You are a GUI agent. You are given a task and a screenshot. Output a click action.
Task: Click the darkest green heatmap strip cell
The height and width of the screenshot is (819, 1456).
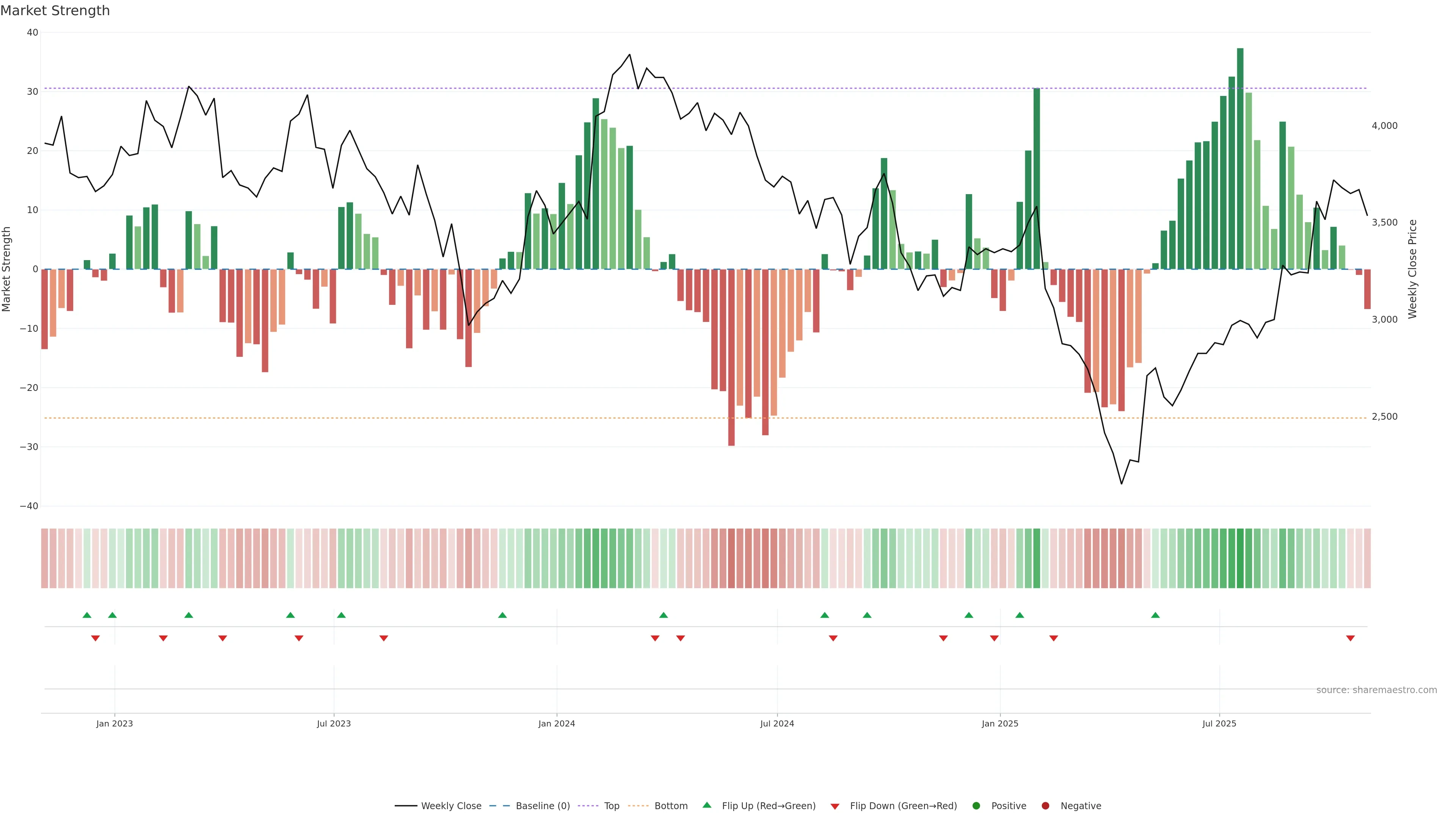coord(1240,559)
